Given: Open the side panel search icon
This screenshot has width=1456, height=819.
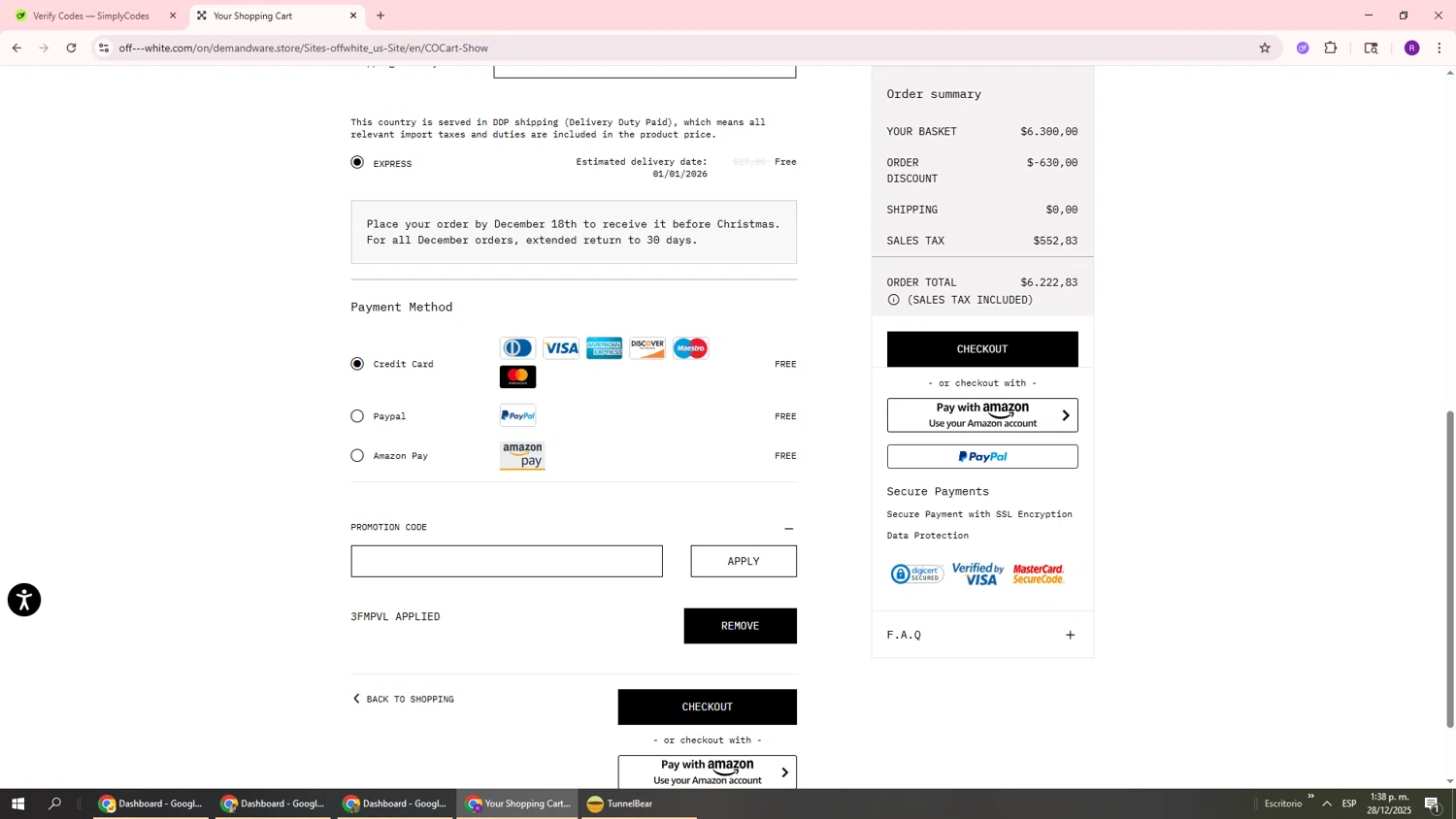Looking at the screenshot, I should pyautogui.click(x=1372, y=48).
